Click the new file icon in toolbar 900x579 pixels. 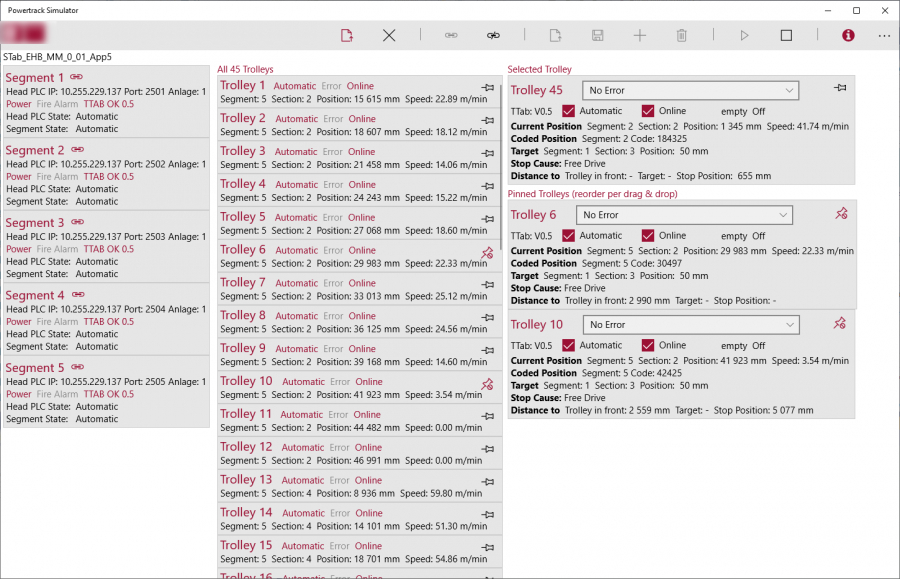point(347,35)
